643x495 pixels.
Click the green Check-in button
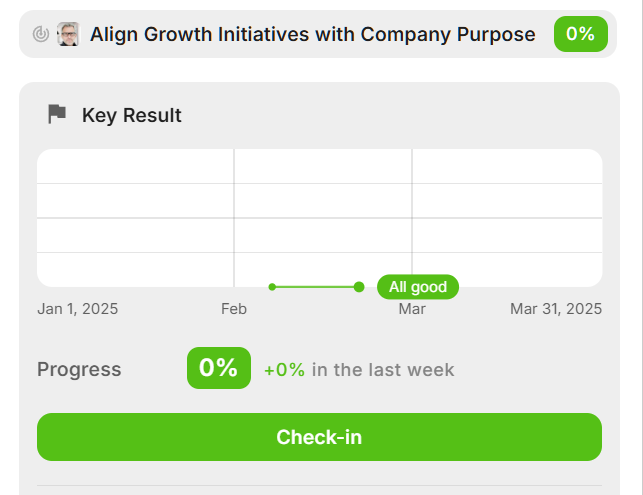coord(319,437)
